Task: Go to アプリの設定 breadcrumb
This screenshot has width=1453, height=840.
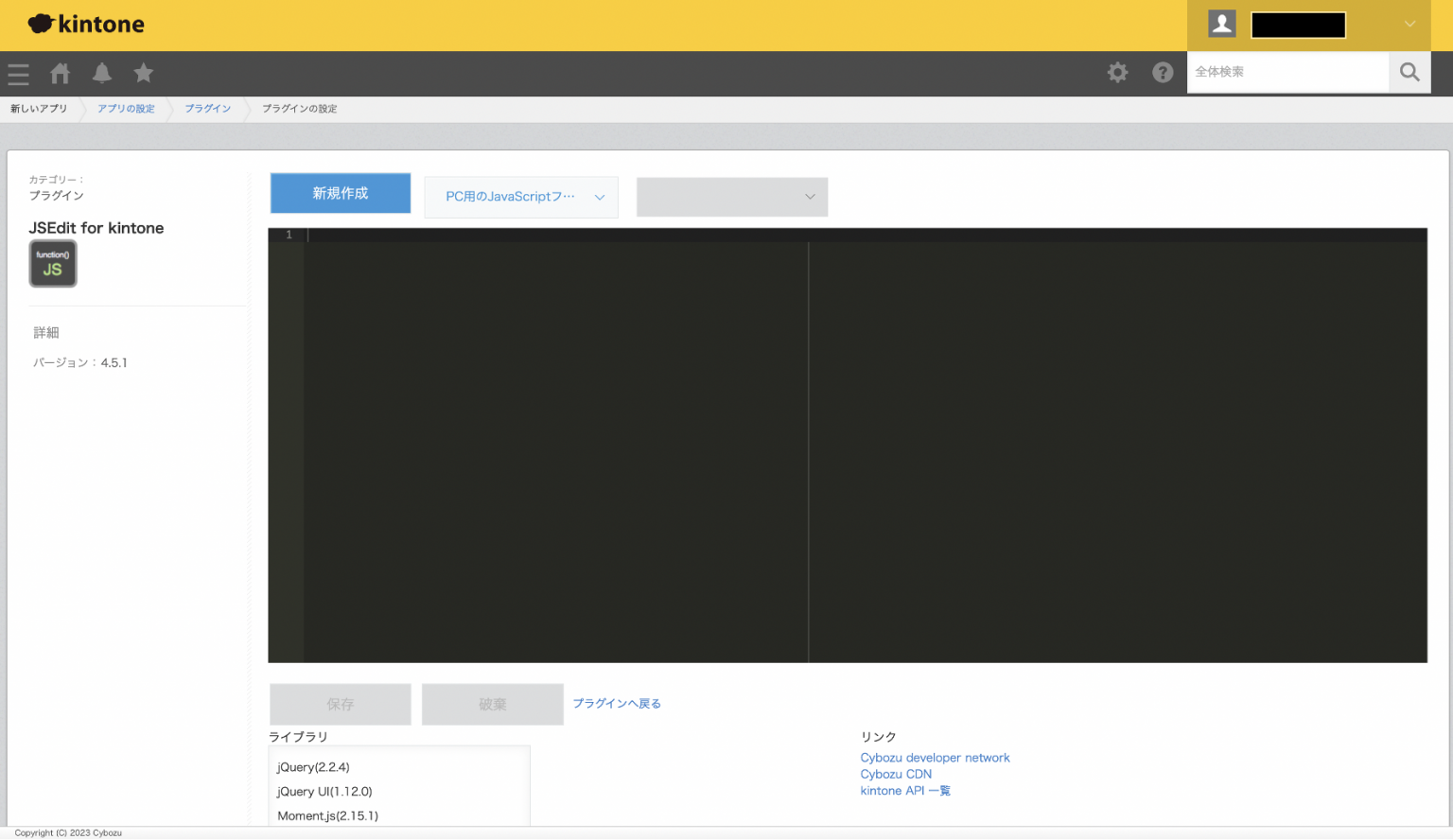Action: point(126,108)
